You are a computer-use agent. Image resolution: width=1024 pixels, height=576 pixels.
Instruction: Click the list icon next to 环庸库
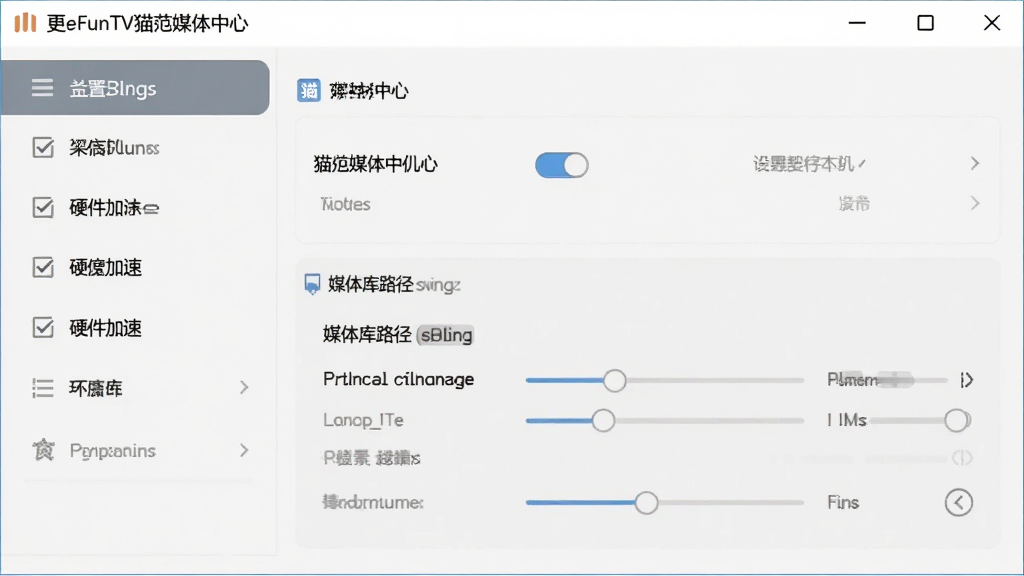43,388
